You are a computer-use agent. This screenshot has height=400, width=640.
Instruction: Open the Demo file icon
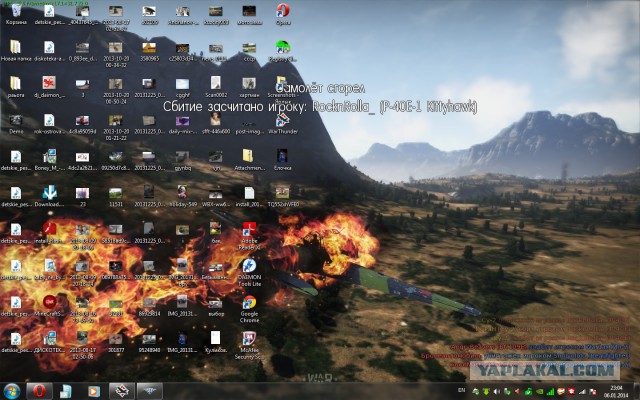16,123
